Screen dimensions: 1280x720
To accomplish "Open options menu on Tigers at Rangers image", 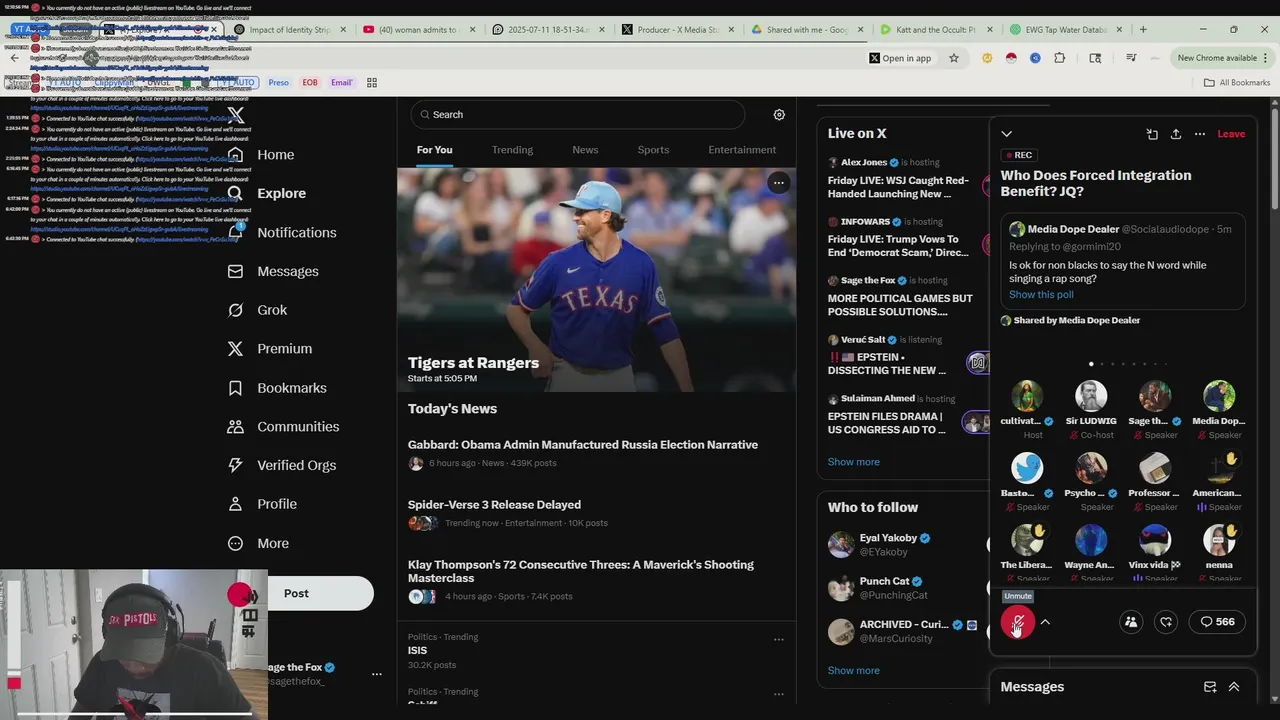I will pyautogui.click(x=778, y=182).
